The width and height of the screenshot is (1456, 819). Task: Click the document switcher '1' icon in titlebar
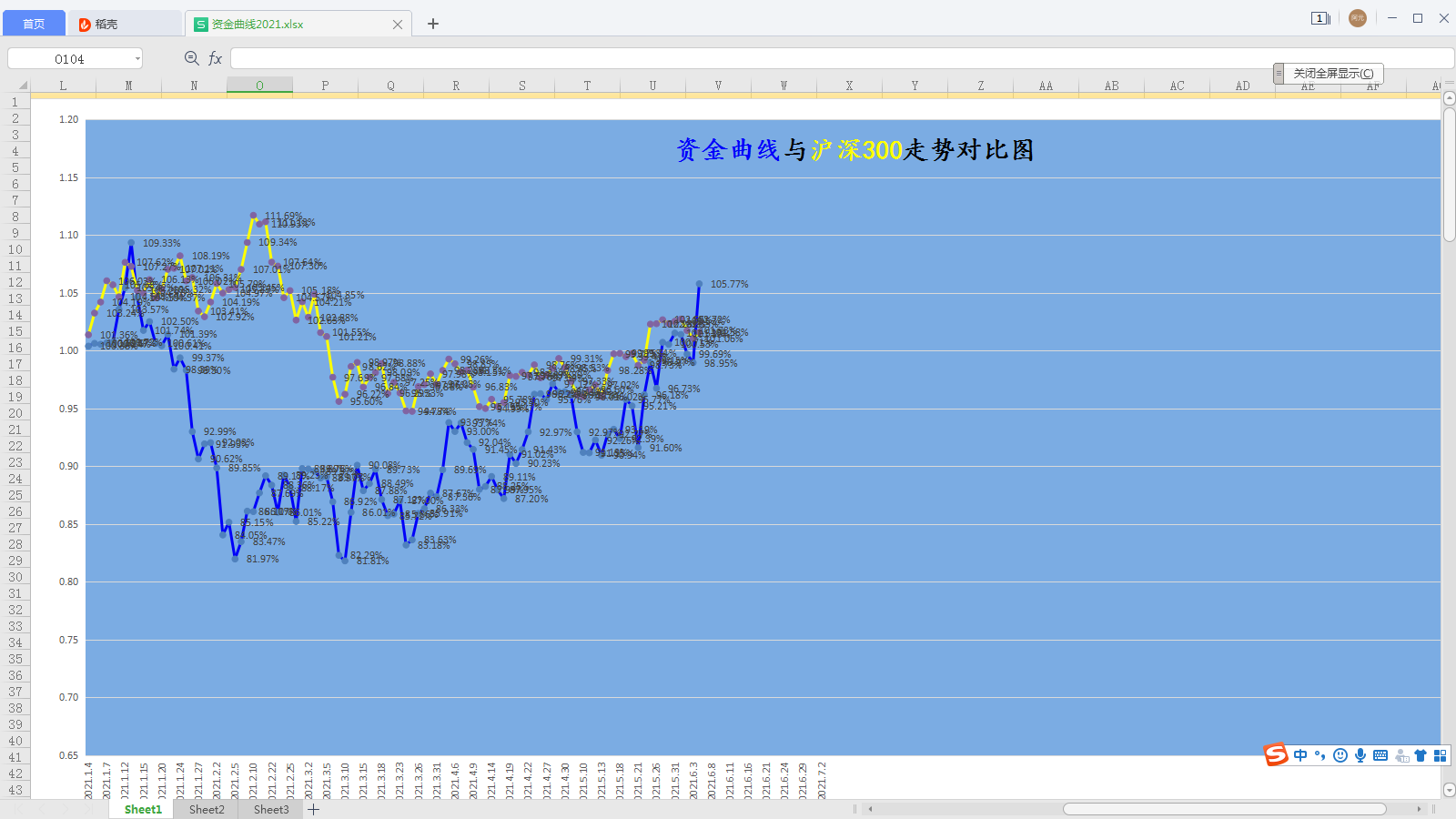(1319, 17)
